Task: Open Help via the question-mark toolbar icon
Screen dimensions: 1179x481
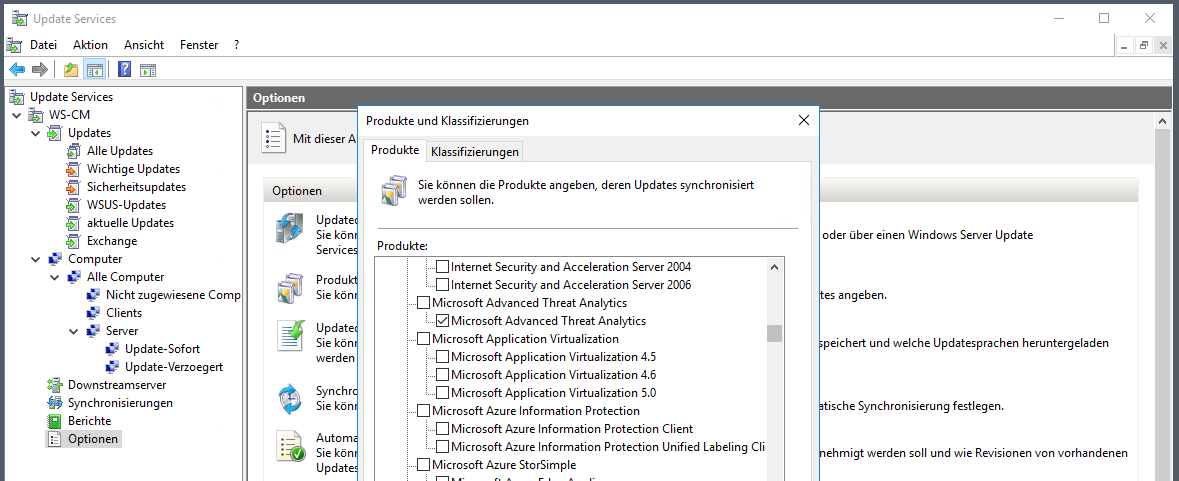Action: (x=125, y=70)
